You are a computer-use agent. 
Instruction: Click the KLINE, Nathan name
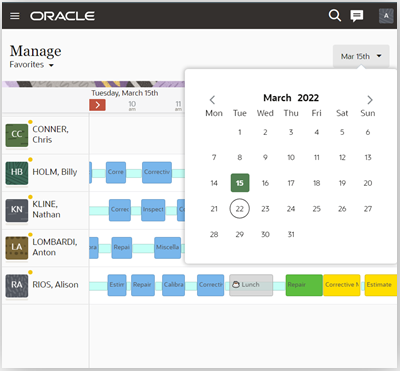coord(46,209)
